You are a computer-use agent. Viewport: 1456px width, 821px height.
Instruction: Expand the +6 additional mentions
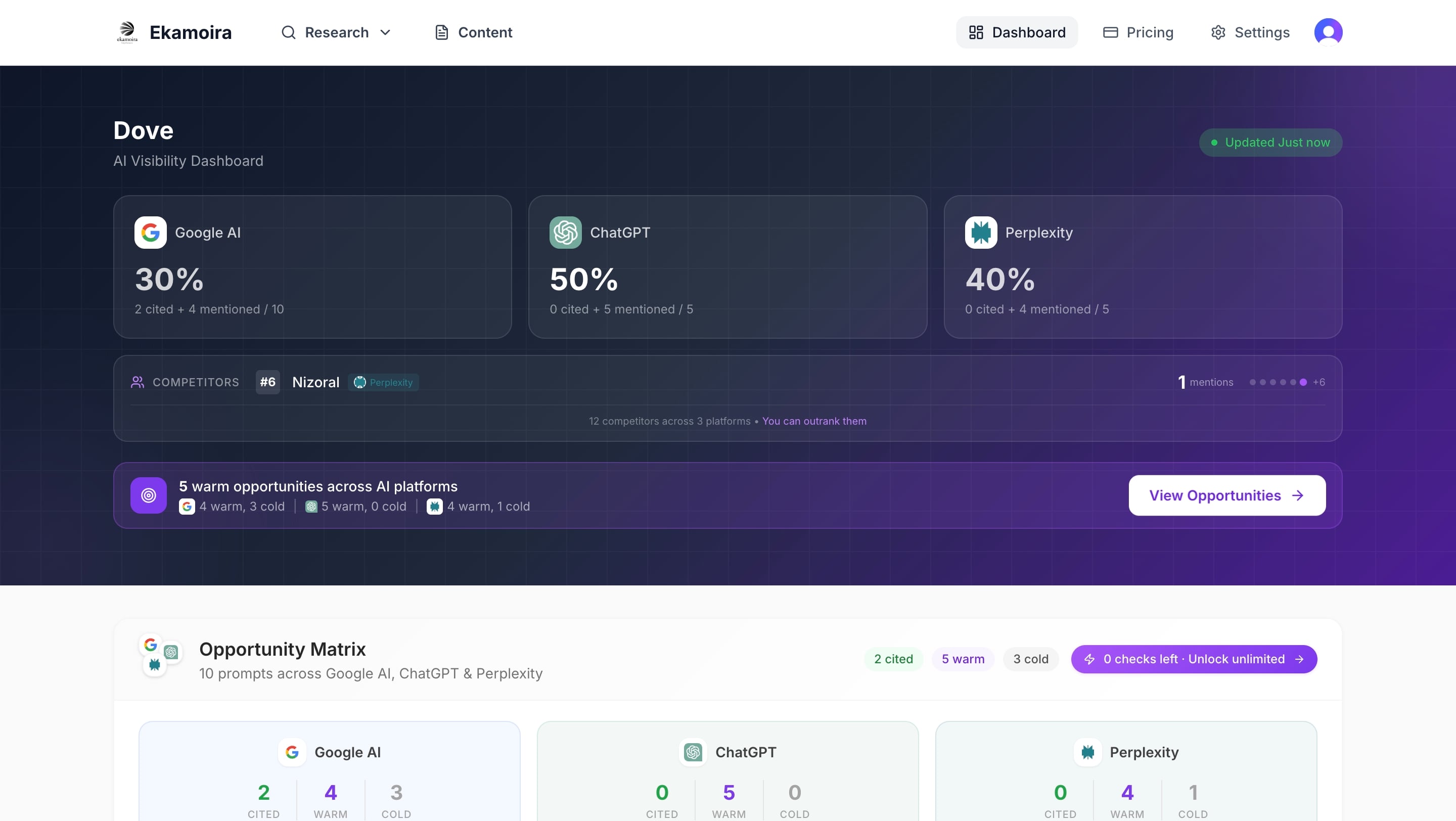point(1318,382)
